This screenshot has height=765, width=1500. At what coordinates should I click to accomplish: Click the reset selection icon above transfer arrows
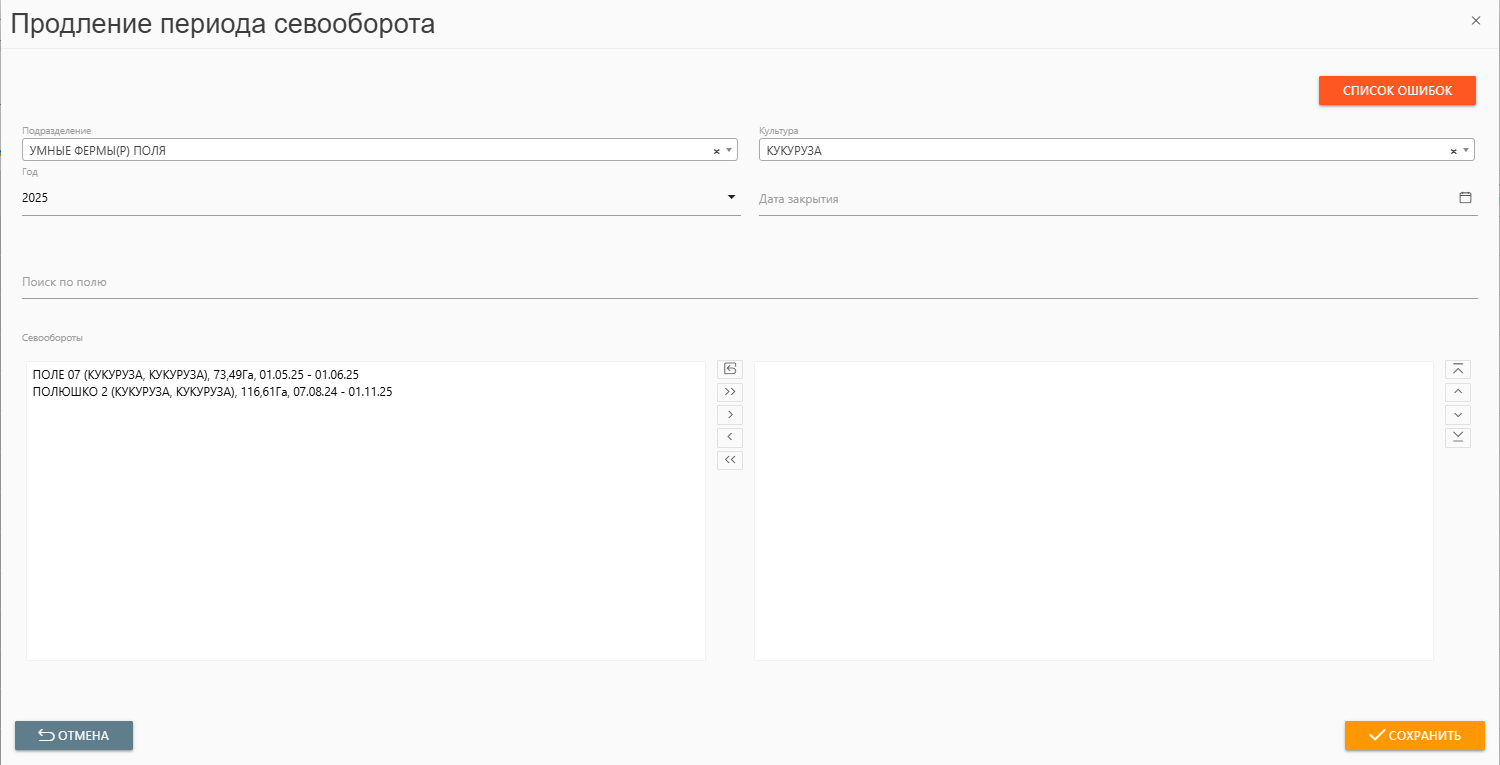tap(730, 369)
